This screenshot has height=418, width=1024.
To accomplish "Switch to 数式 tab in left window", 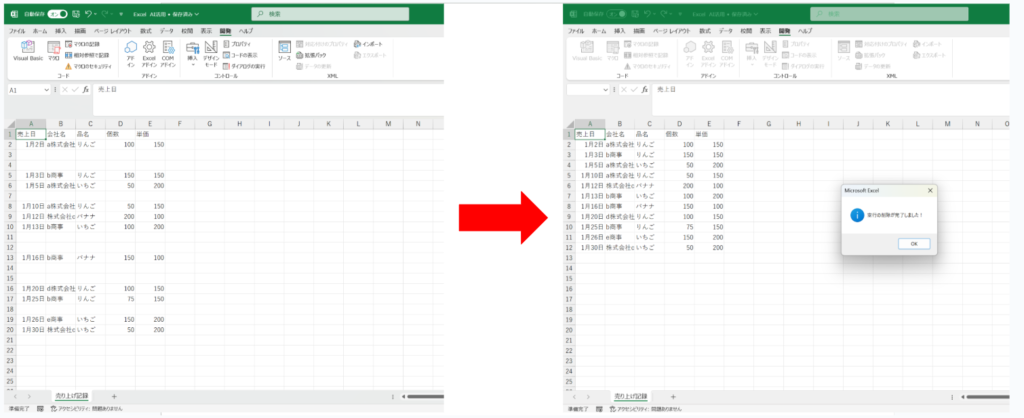I will (x=146, y=32).
